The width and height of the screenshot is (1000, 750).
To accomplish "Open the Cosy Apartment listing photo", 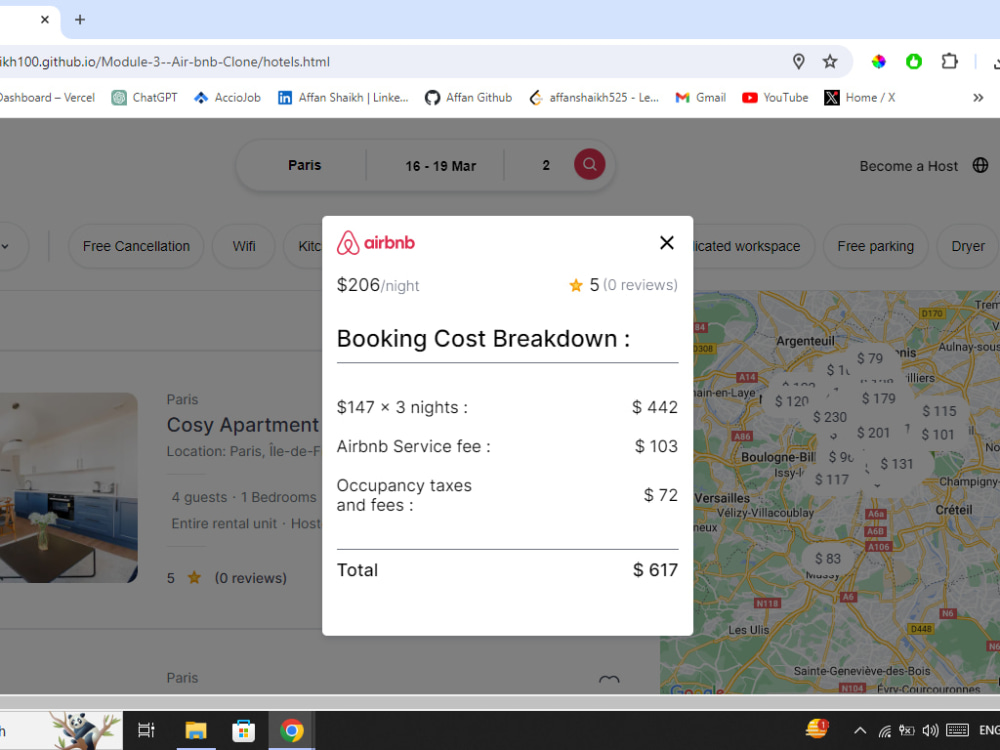I will [68, 488].
